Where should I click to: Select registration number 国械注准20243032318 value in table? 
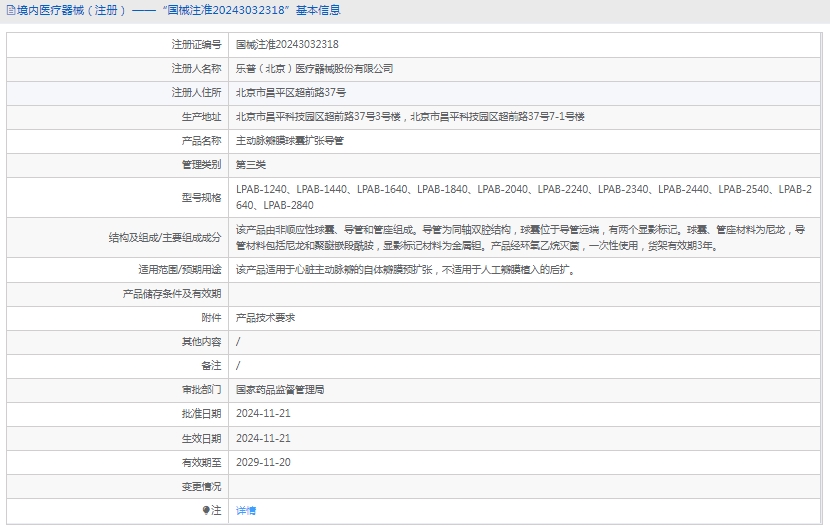pyautogui.click(x=287, y=45)
